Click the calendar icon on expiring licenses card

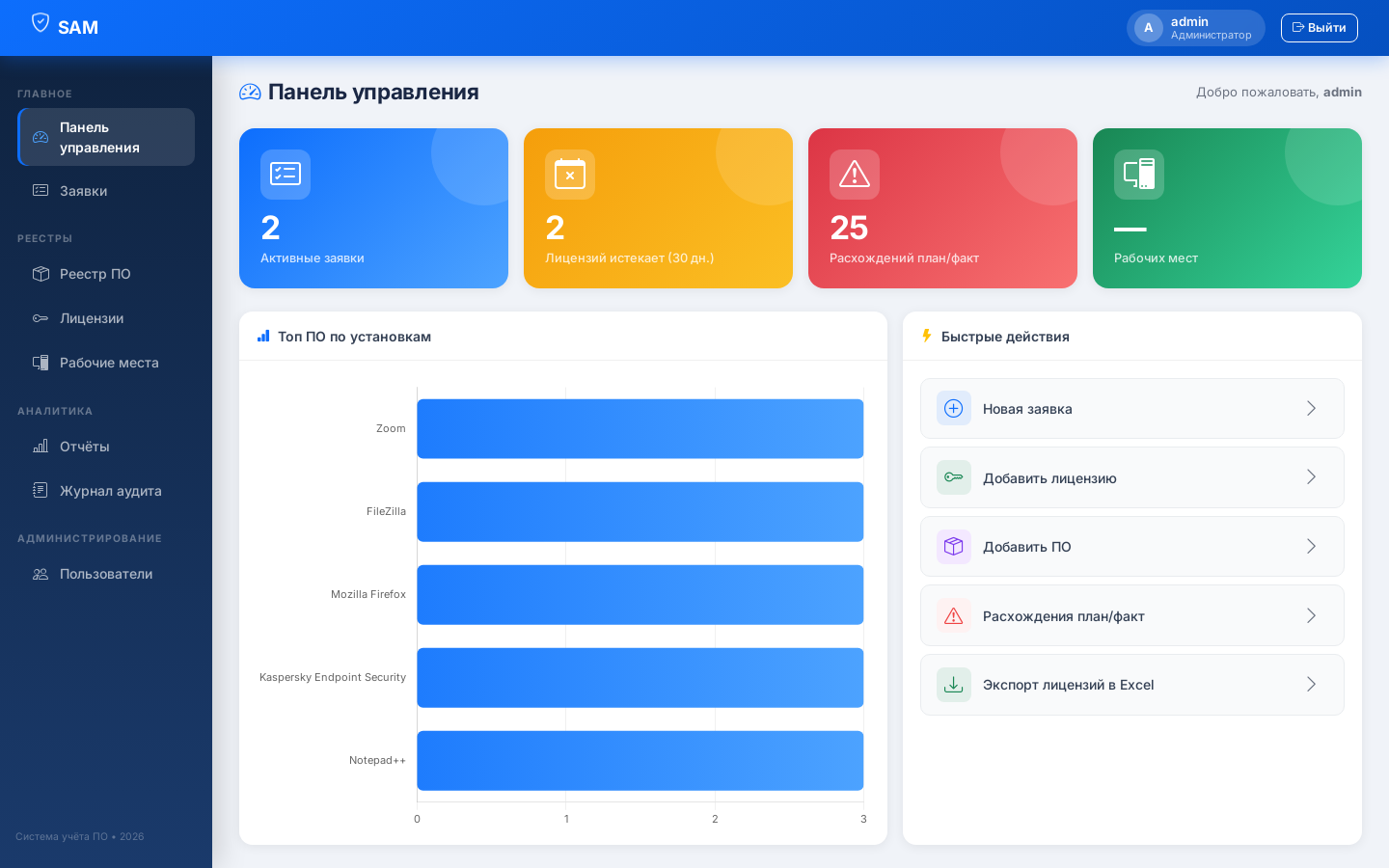coord(570,175)
